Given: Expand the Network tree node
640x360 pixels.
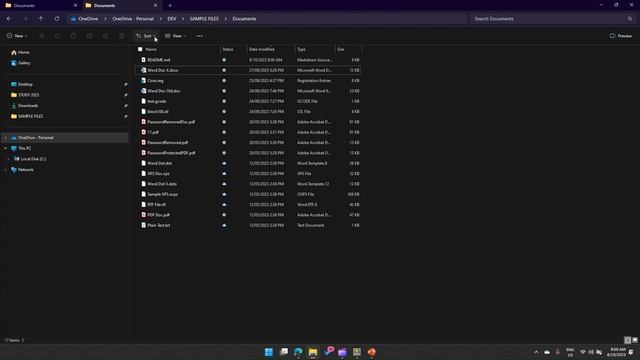Looking at the screenshot, I should (x=6, y=169).
